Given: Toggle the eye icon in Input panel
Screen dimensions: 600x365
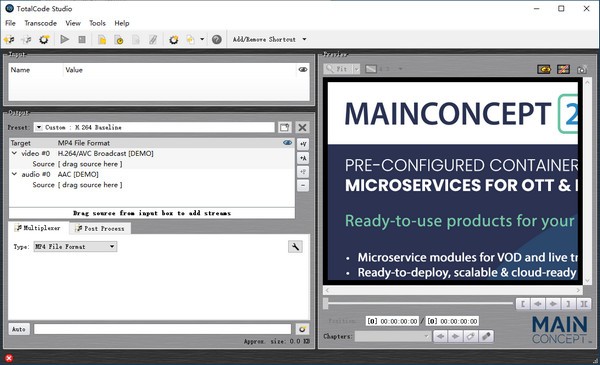Looking at the screenshot, I should [303, 70].
